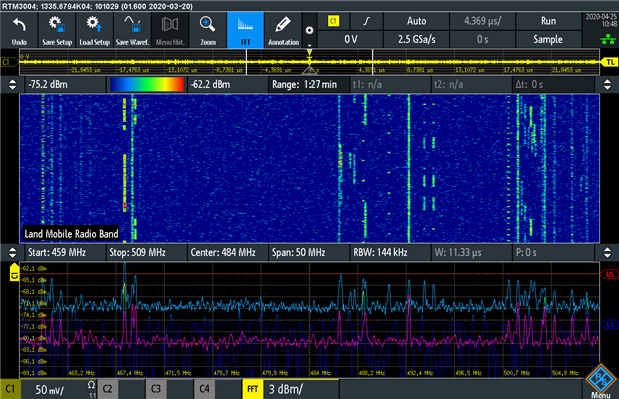Image resolution: width=619 pixels, height=399 pixels.
Task: Click the Δt: 0 s field
Action: coord(553,84)
